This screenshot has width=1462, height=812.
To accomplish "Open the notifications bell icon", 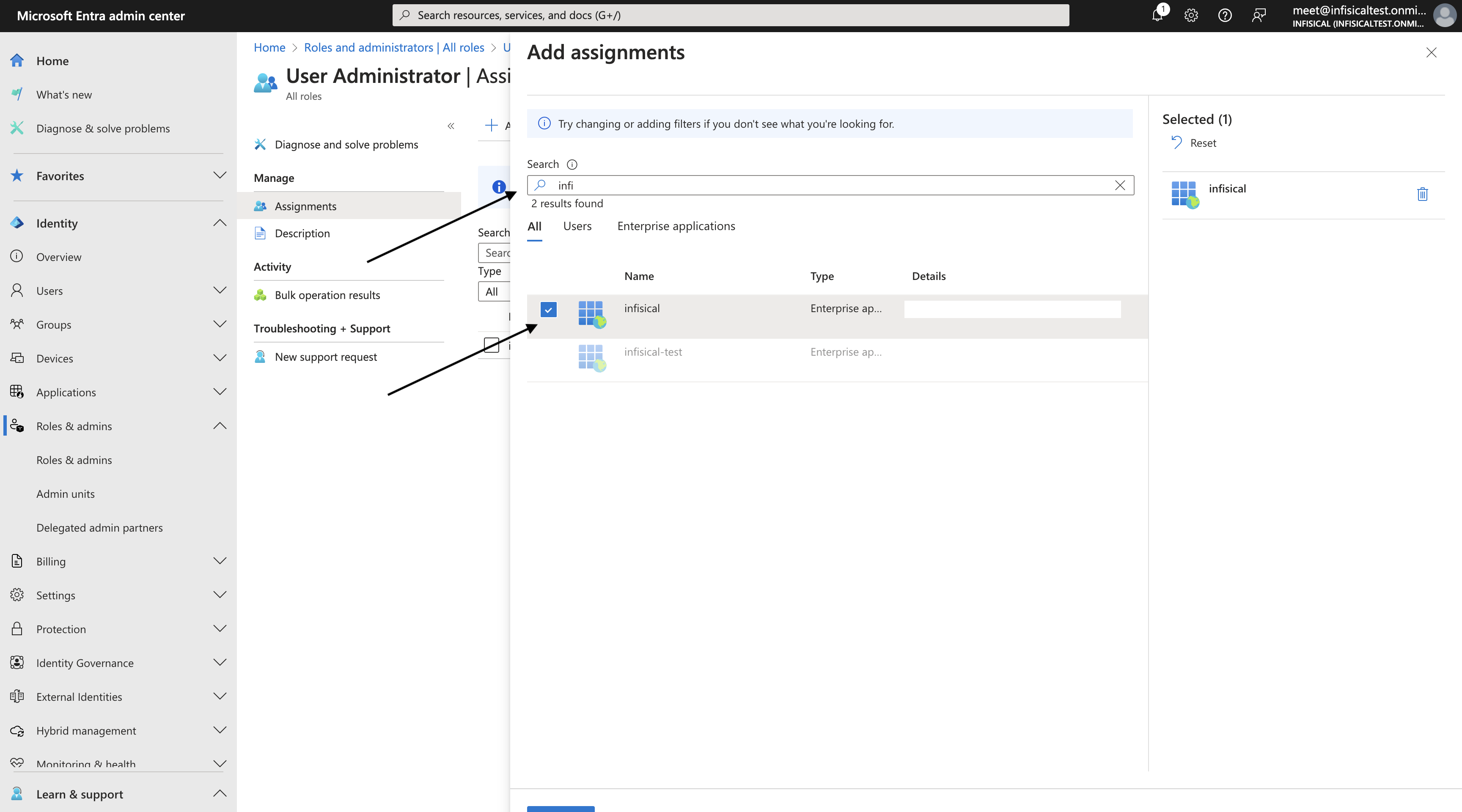I will (x=1157, y=15).
